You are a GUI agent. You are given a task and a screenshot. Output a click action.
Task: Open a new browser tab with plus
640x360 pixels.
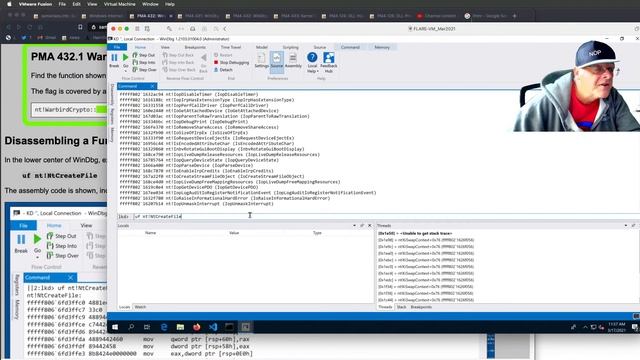pyautogui.click(x=515, y=16)
